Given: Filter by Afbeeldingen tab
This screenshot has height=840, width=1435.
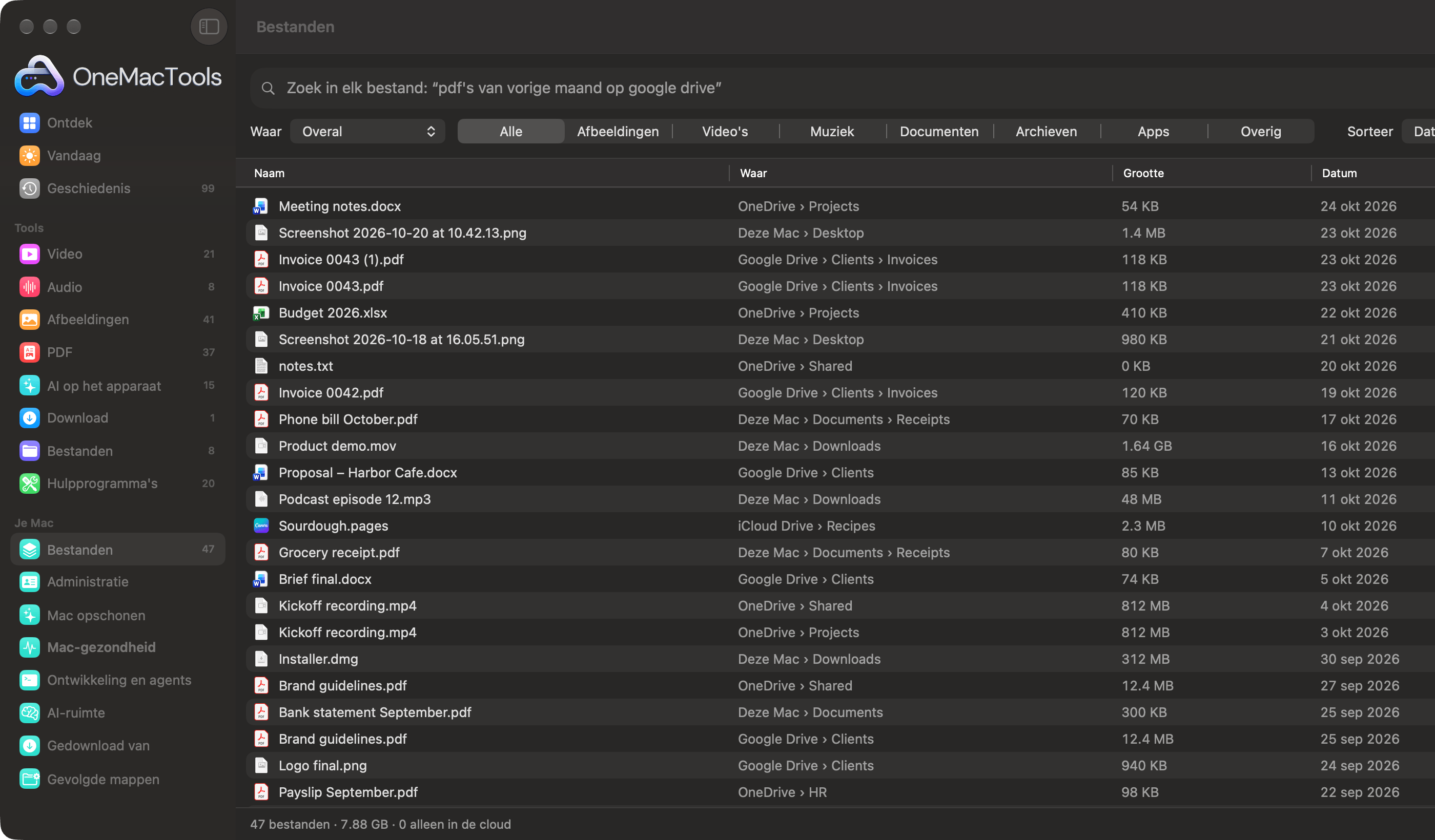Looking at the screenshot, I should coord(618,132).
